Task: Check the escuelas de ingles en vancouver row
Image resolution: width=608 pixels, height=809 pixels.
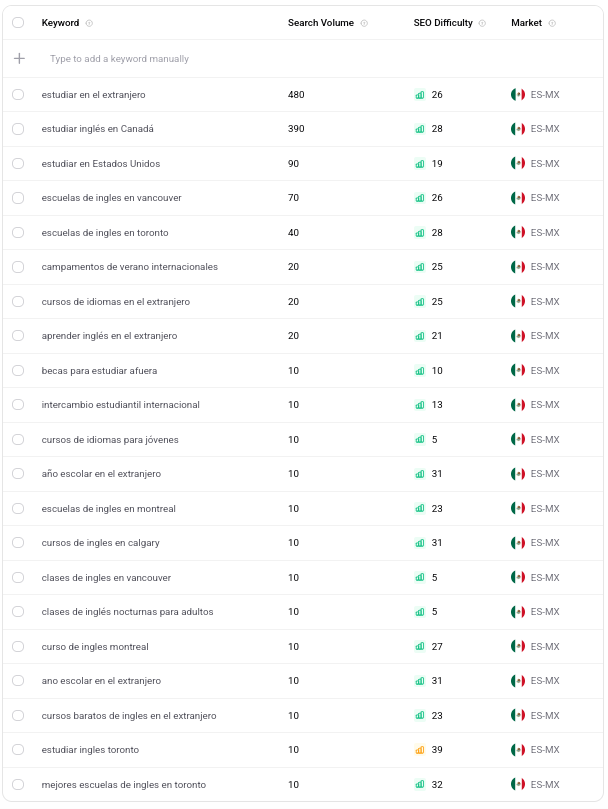Action: [18, 198]
